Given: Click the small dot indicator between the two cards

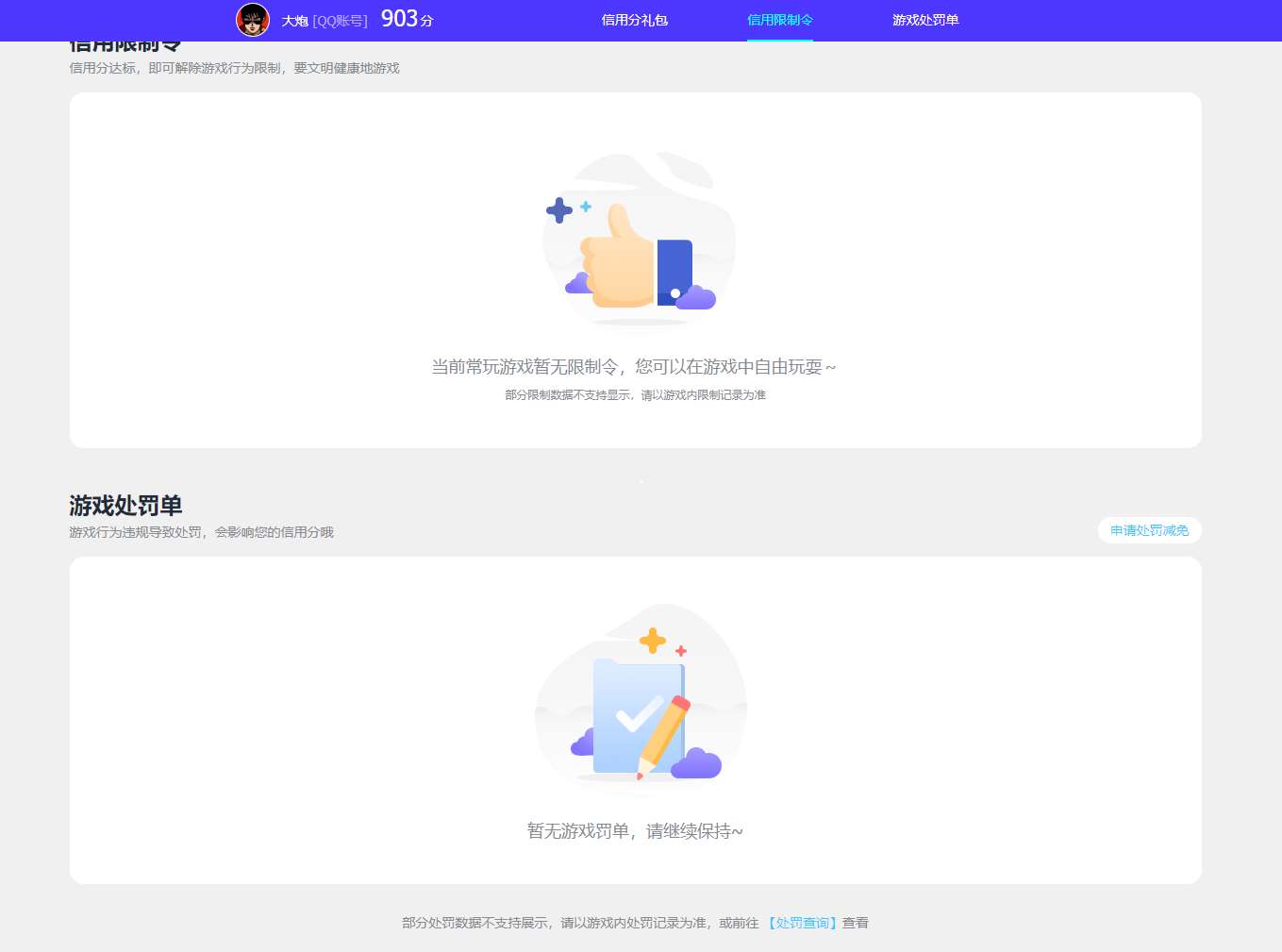Looking at the screenshot, I should click(641, 480).
